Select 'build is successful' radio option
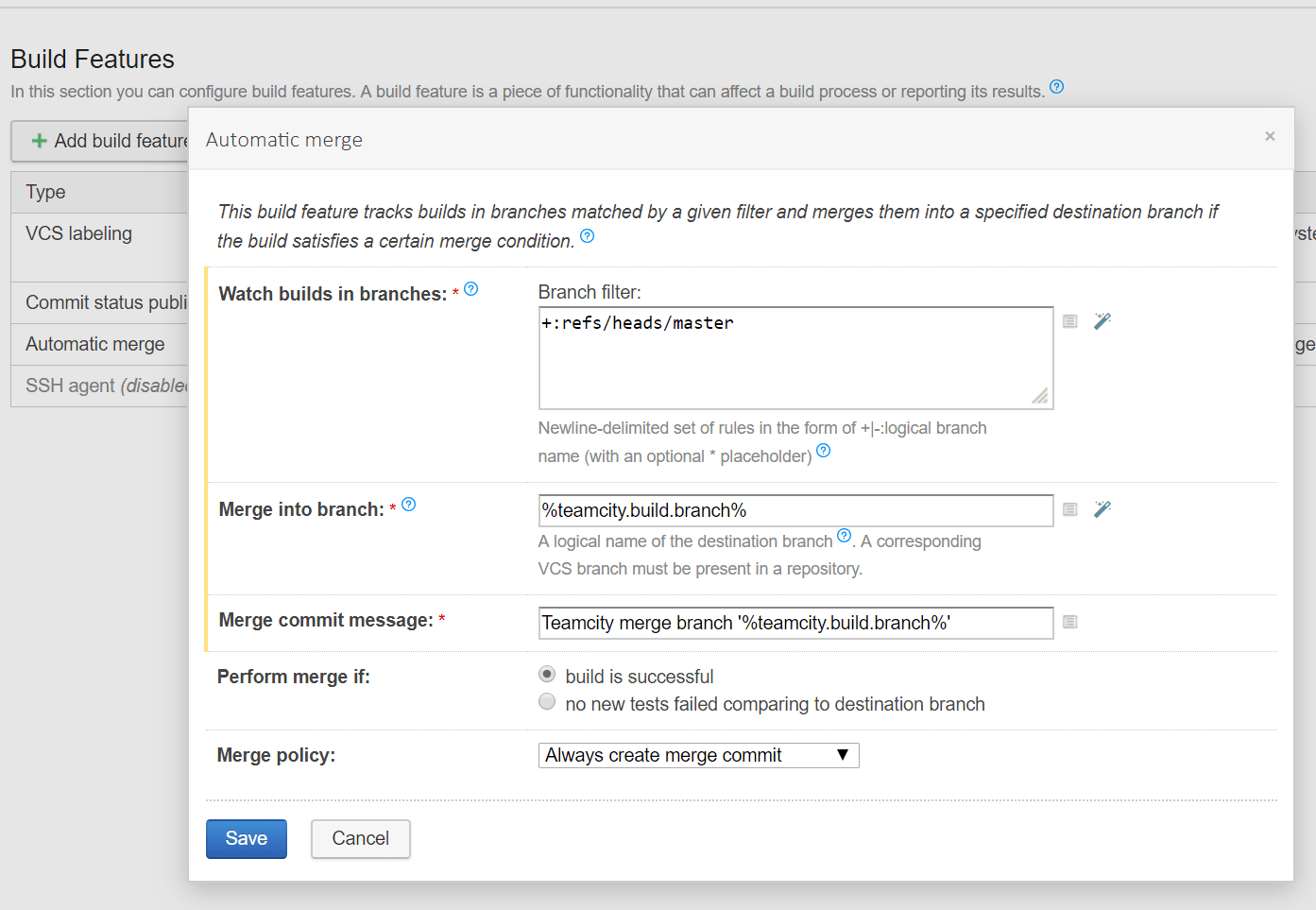 point(547,675)
